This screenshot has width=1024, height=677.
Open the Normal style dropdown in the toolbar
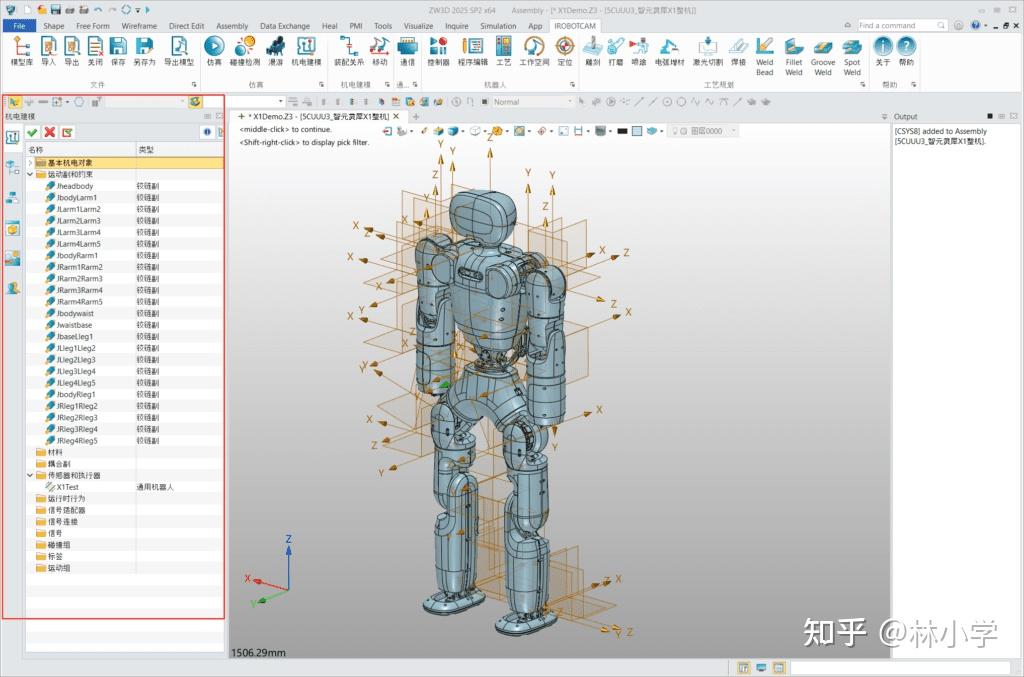coord(570,101)
